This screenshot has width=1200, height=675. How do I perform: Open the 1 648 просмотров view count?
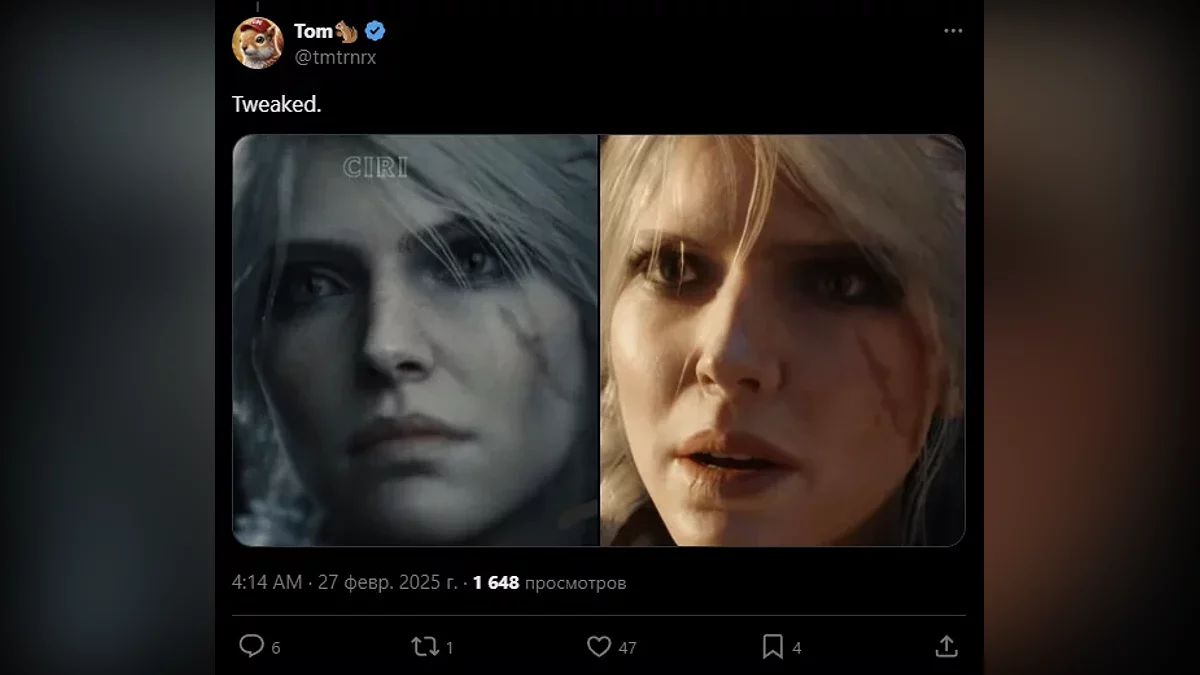click(549, 582)
